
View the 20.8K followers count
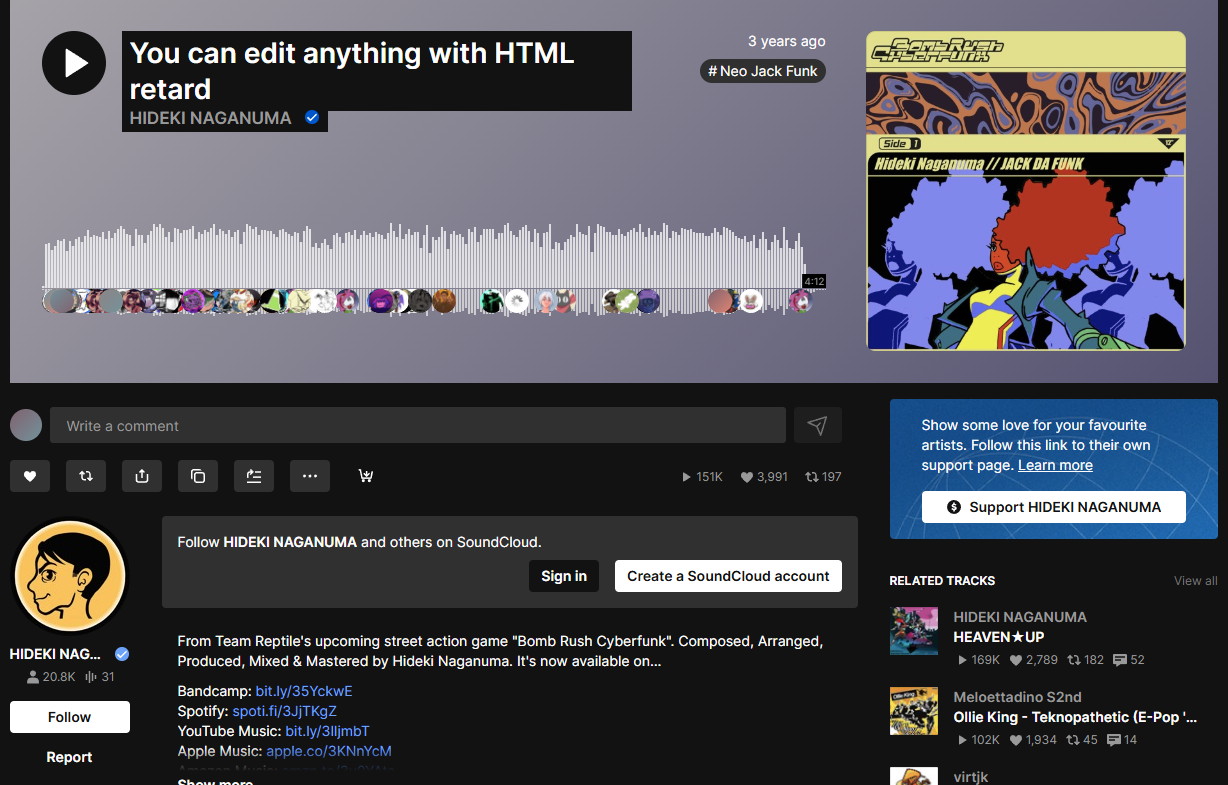(51, 677)
